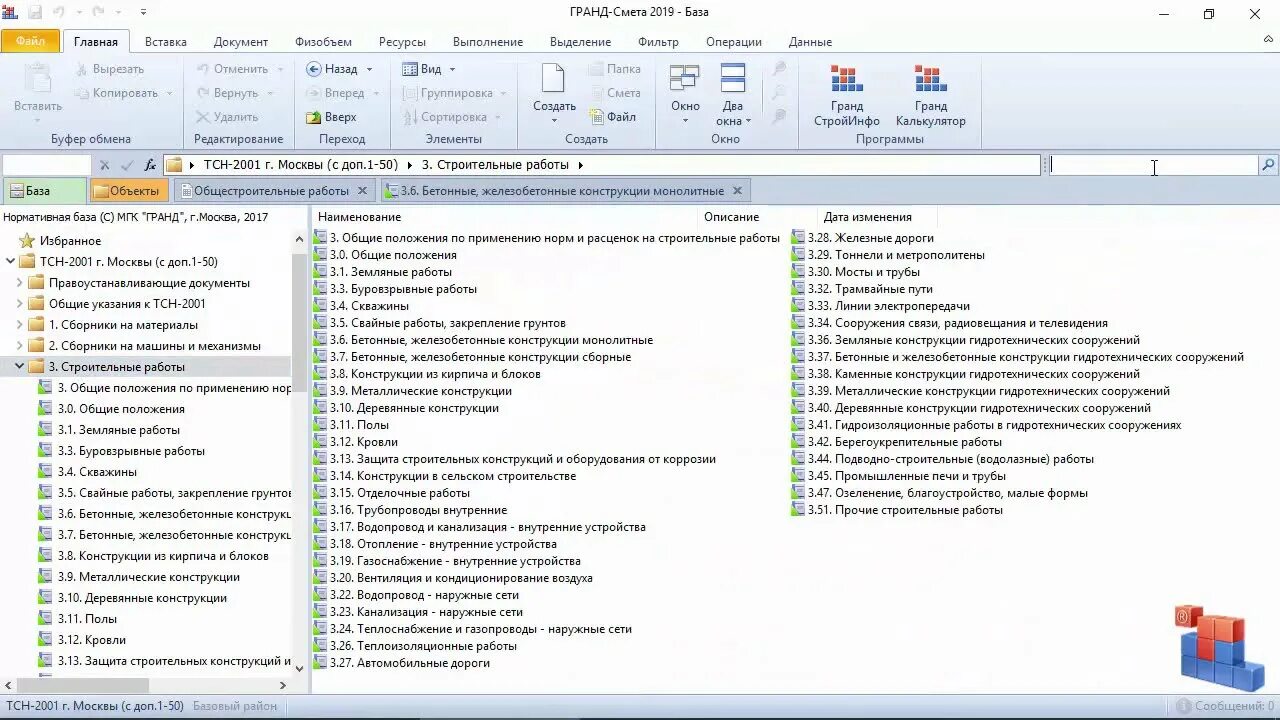Switch to the Ресурсы ribbon tab
This screenshot has width=1280, height=720.
click(402, 42)
